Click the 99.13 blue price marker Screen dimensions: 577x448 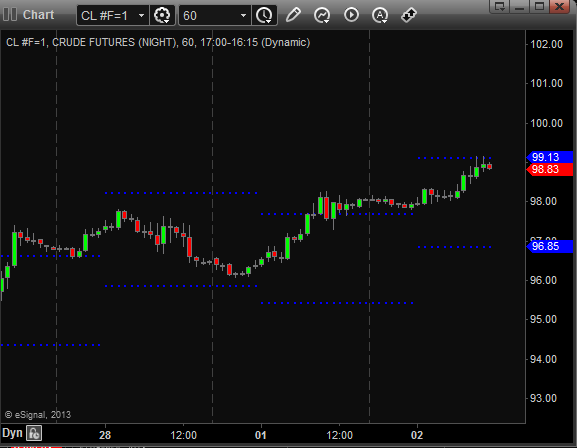pyautogui.click(x=550, y=157)
